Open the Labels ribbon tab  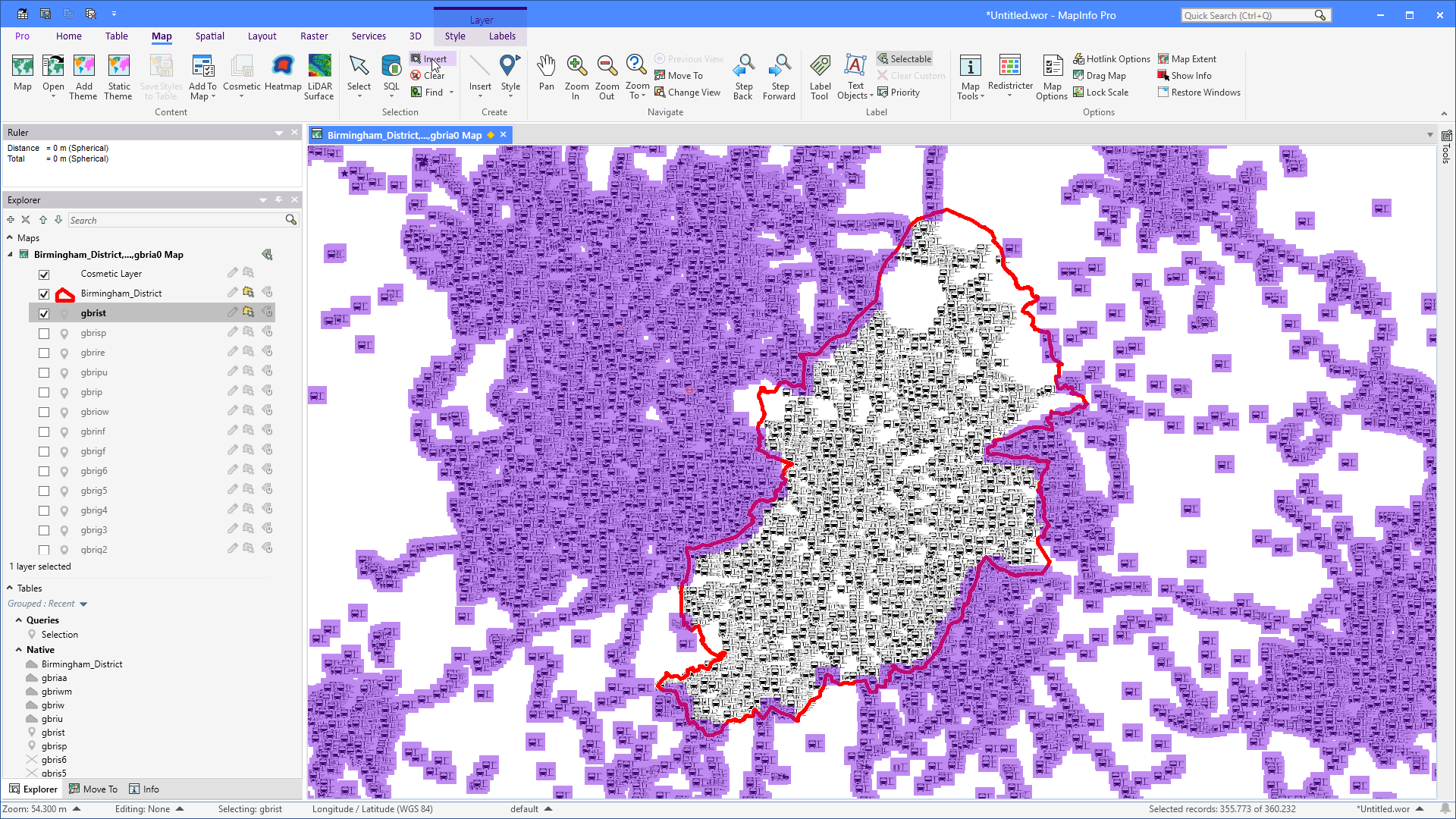502,36
